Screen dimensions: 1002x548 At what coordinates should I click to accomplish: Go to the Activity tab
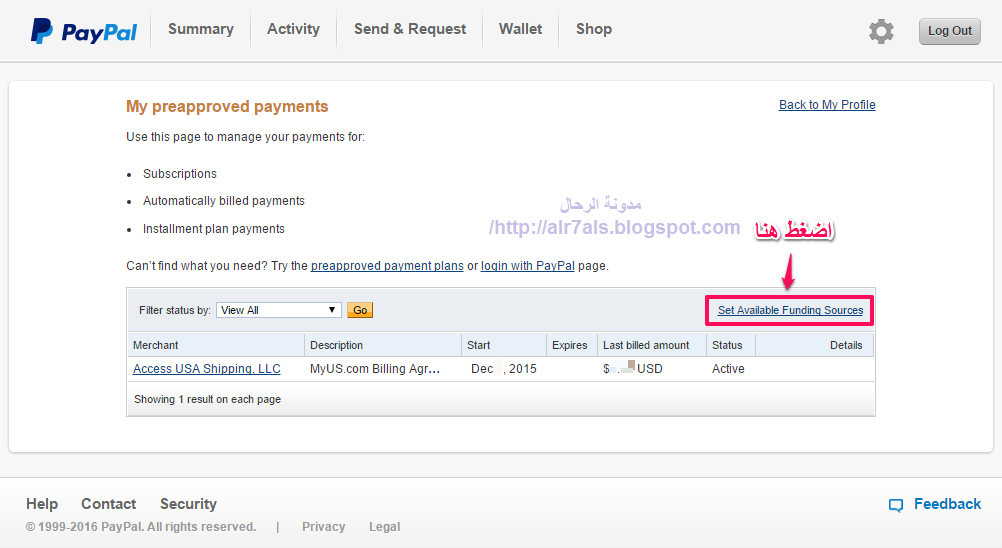(x=293, y=29)
